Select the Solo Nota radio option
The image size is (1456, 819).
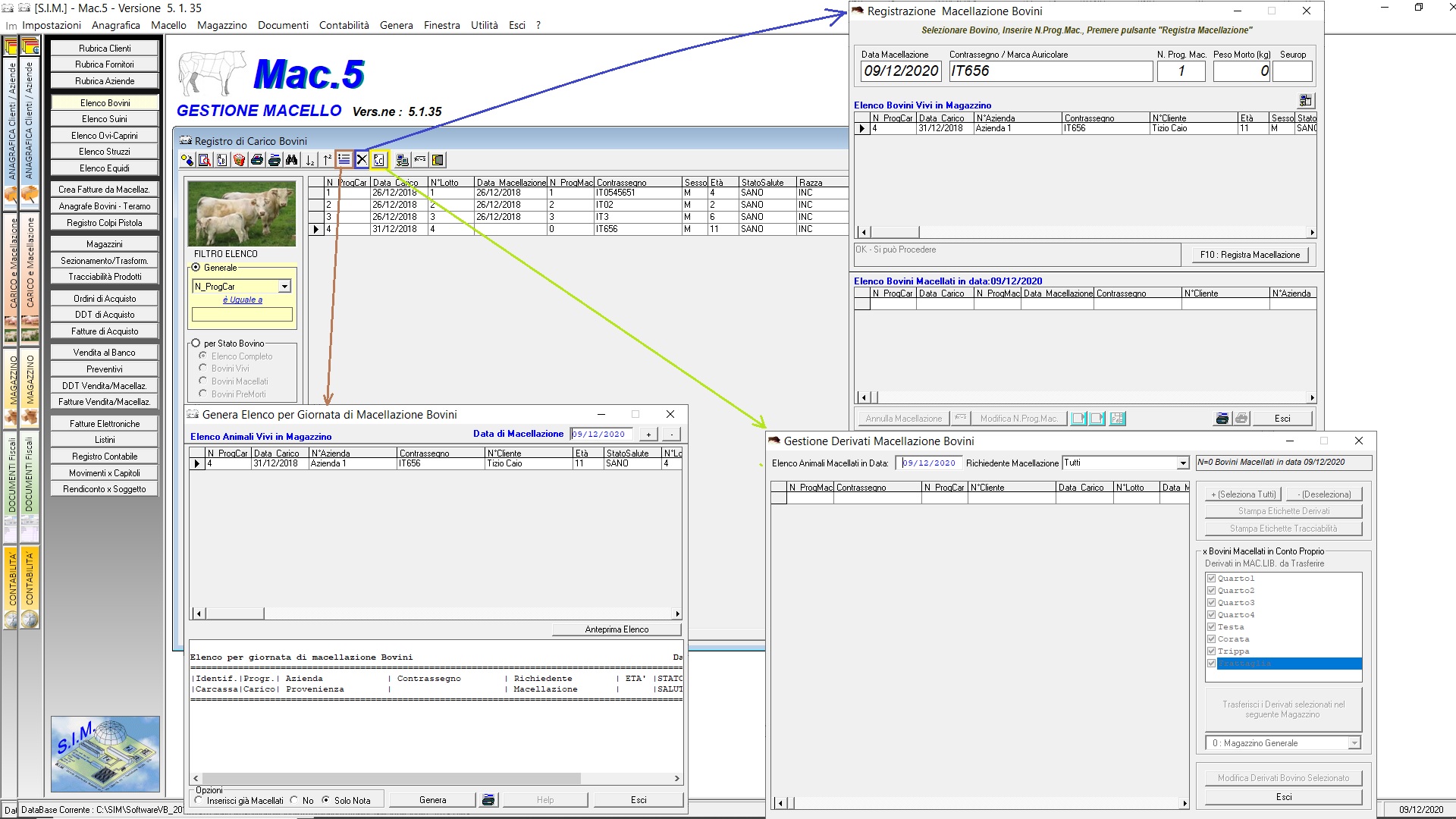tap(326, 800)
